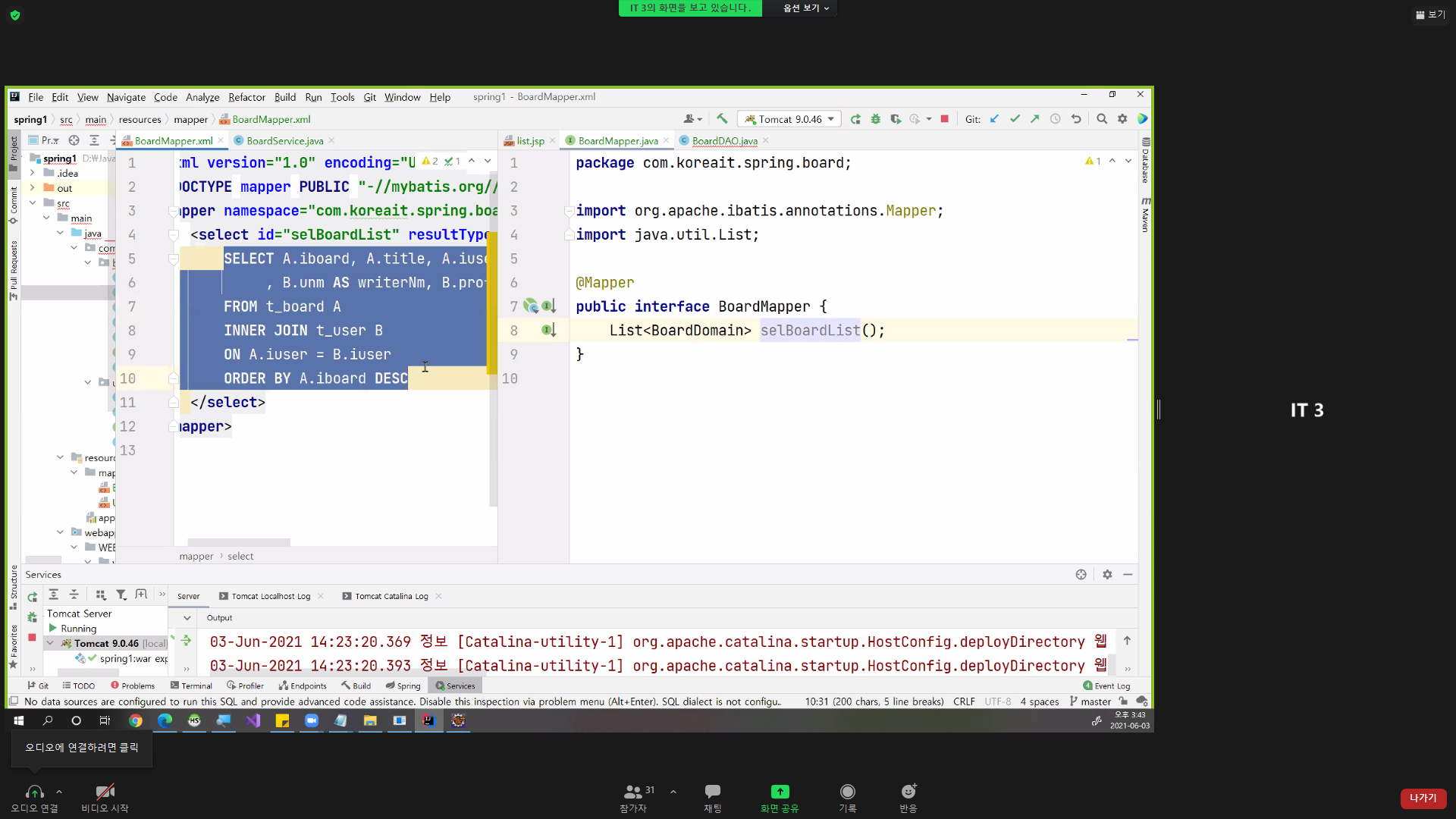Screen dimensions: 1456x819
Task: Commit changes using the Git checkmark icon
Action: [x=1015, y=119]
